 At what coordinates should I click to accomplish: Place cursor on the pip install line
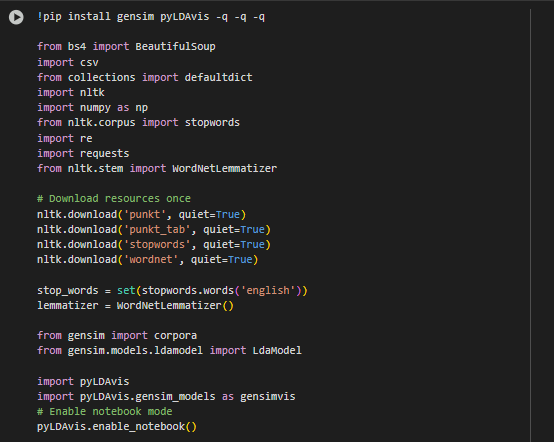(151, 17)
